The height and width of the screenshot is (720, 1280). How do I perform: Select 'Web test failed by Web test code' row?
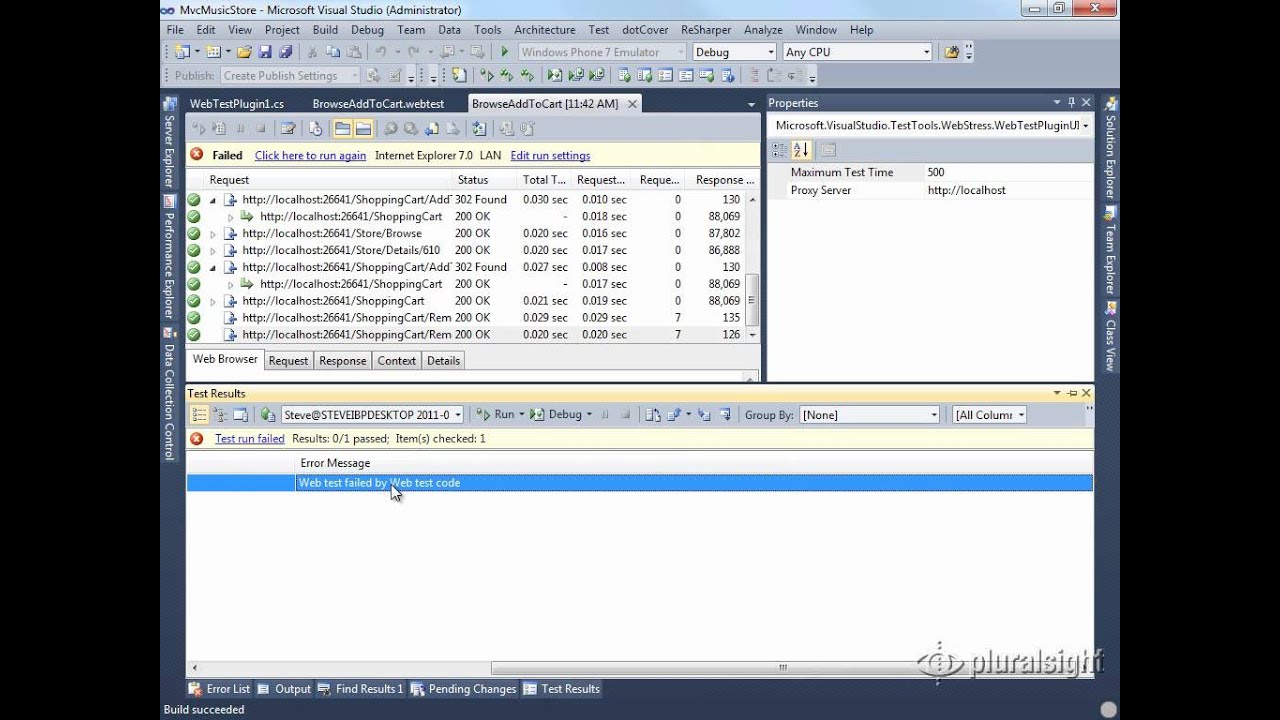click(639, 483)
